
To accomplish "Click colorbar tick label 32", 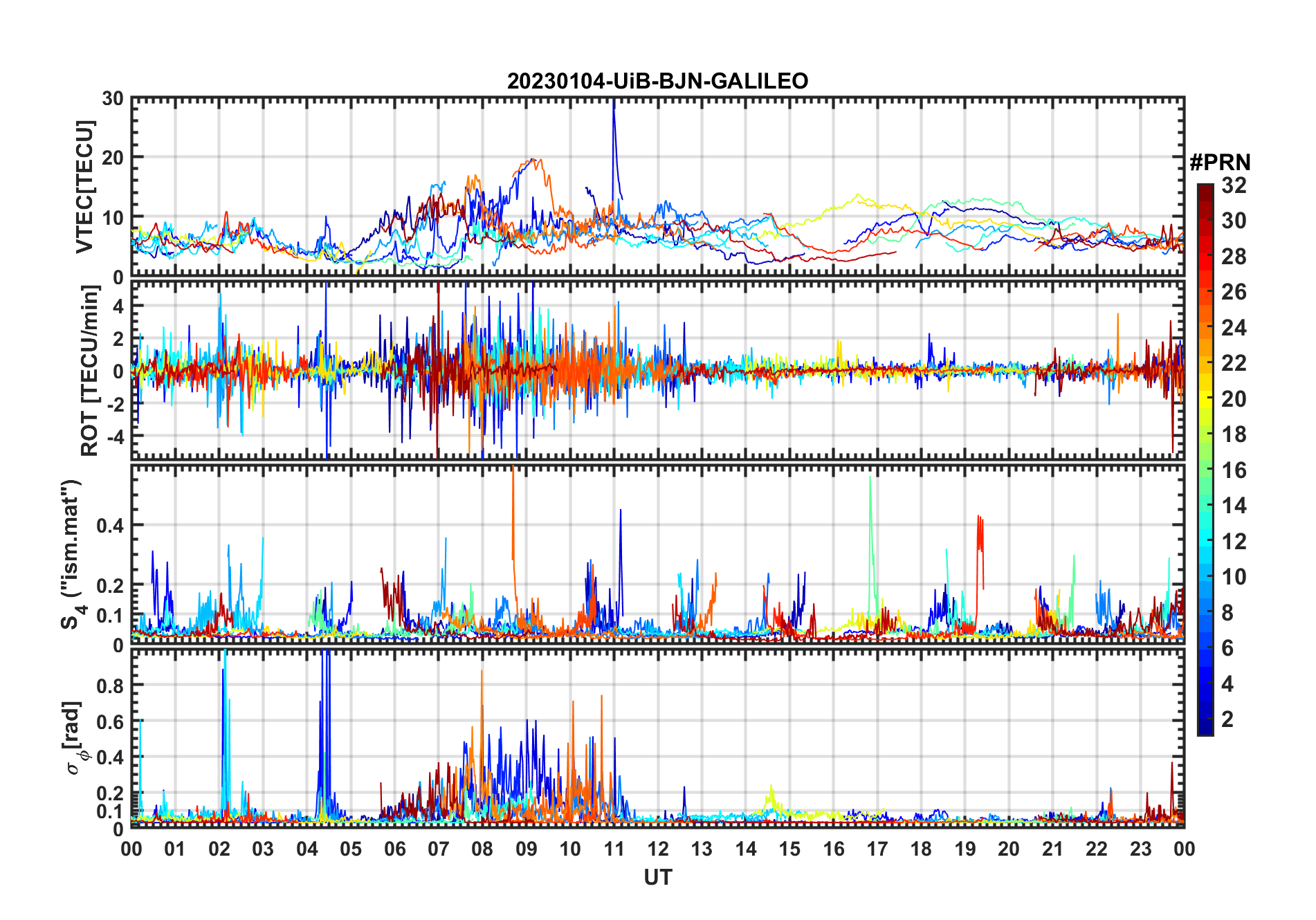I will pyautogui.click(x=1234, y=185).
